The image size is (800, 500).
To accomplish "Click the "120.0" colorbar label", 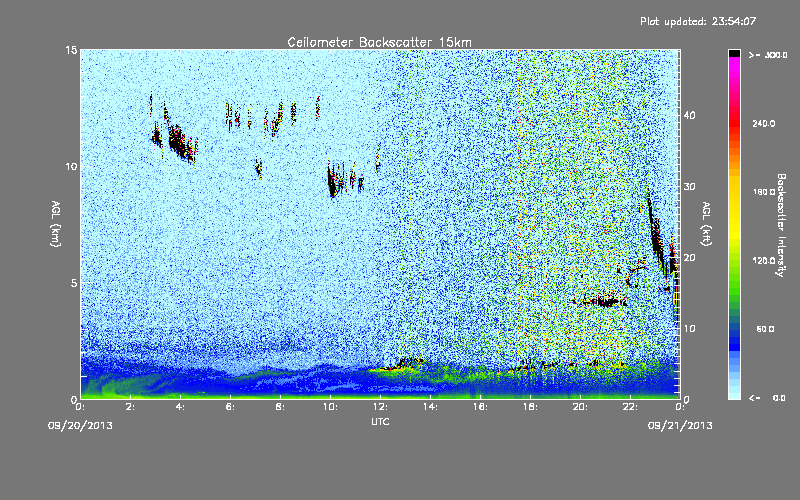I will [764, 260].
